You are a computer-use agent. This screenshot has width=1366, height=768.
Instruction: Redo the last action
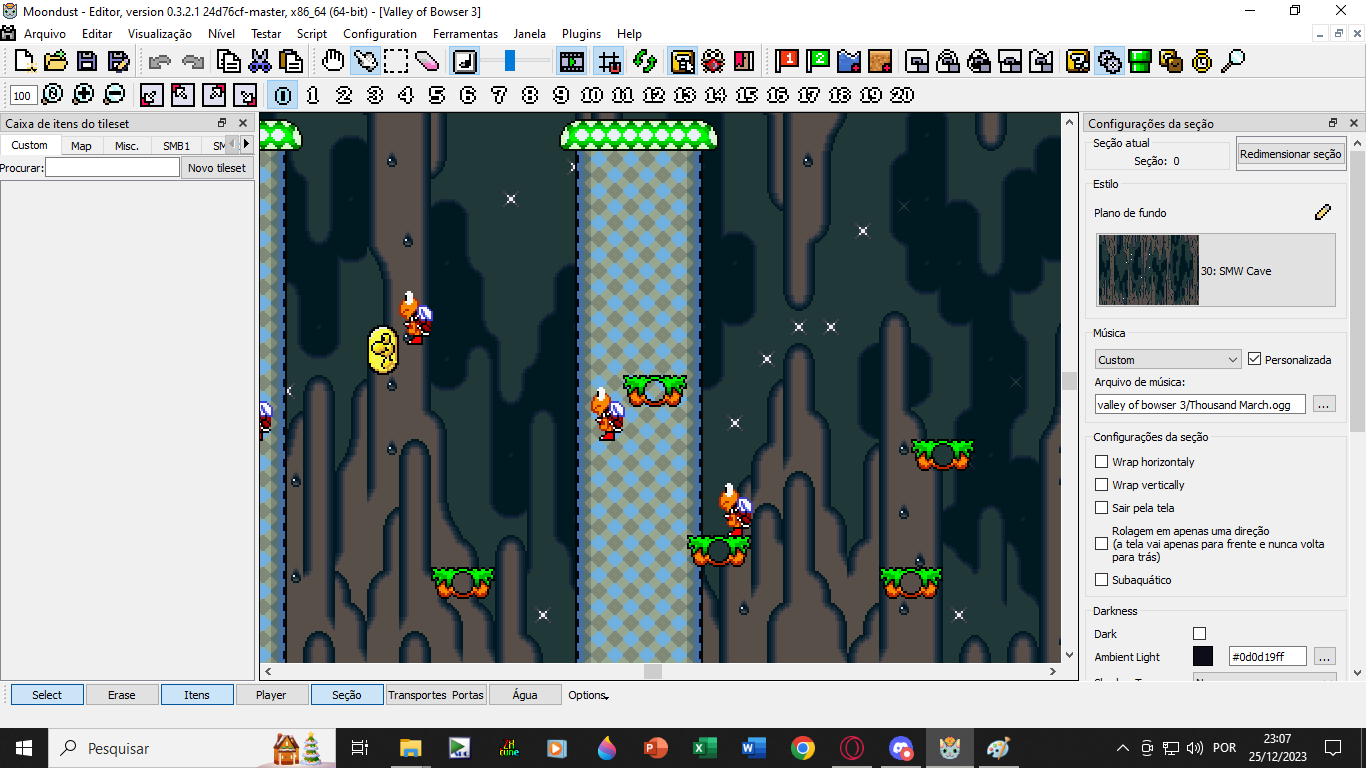tap(192, 61)
